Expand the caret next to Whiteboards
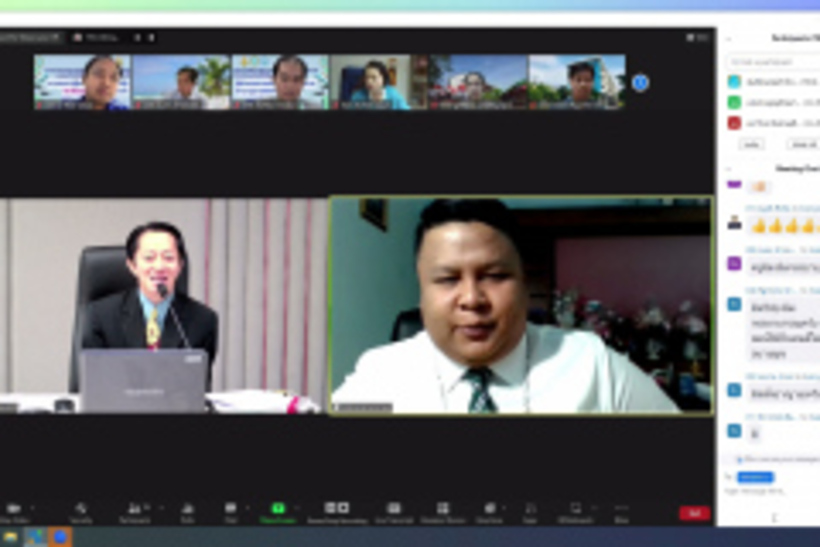This screenshot has height=547, width=820. 594,508
